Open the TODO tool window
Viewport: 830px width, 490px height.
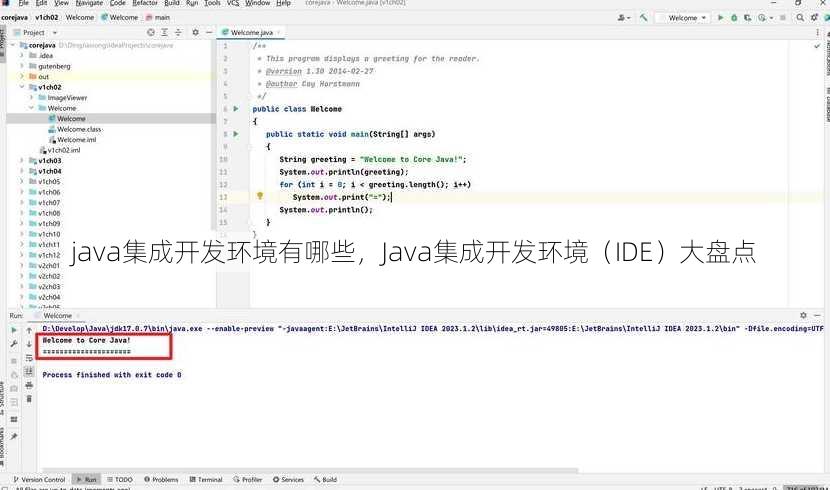[120, 479]
